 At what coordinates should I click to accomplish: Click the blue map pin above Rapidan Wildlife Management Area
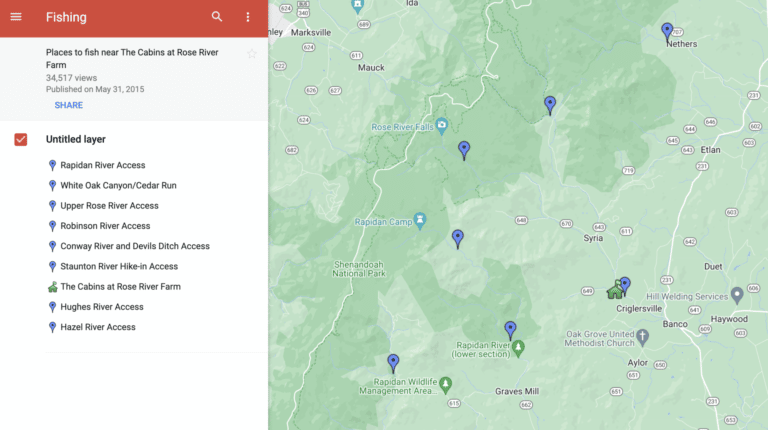393,363
